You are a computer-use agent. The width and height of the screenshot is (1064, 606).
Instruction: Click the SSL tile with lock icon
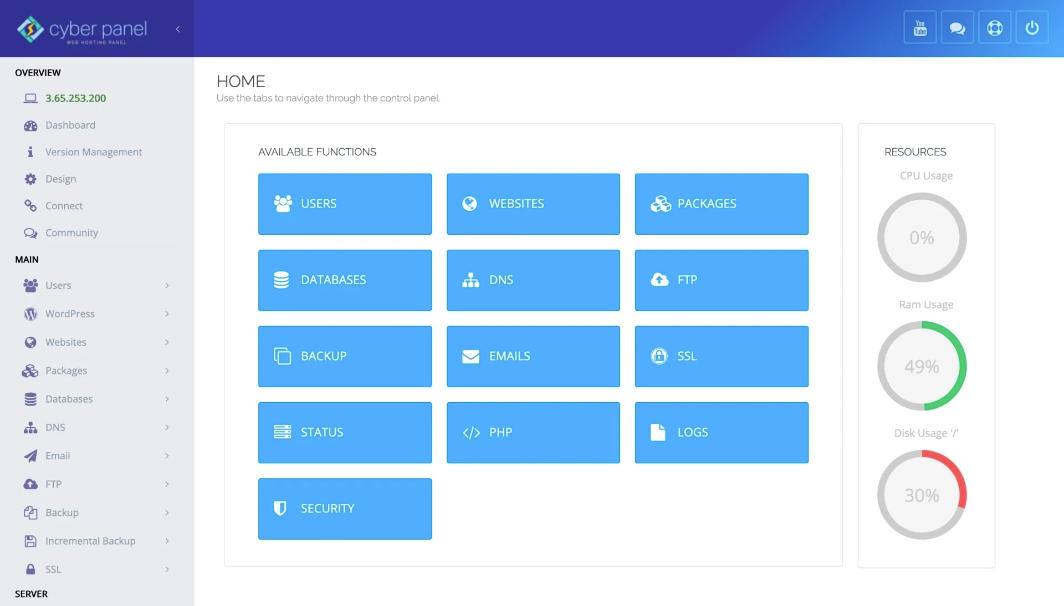pyautogui.click(x=721, y=356)
